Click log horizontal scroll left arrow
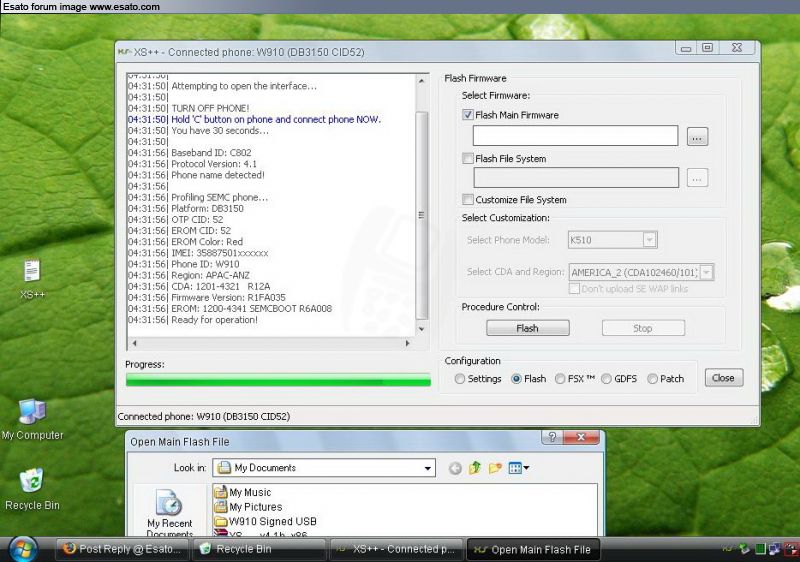The image size is (800, 562). coord(134,343)
